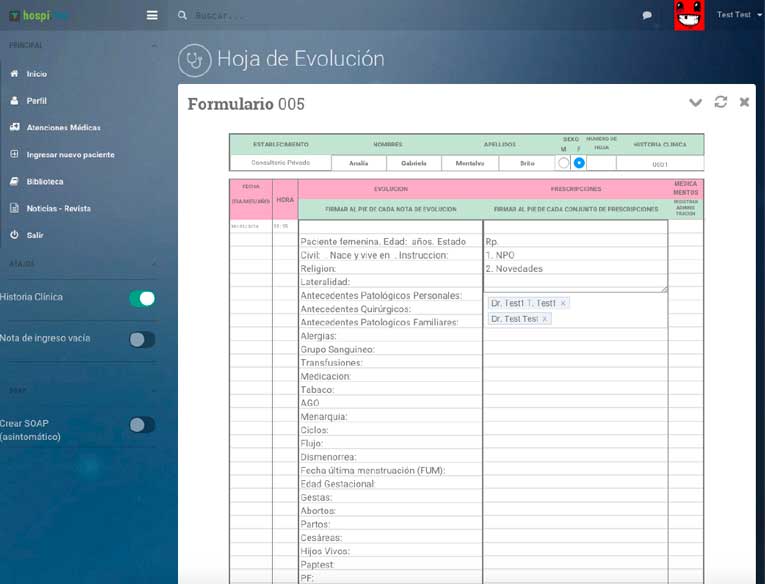Select the M sex radio button
Screen dimensions: 765x584
pyautogui.click(x=564, y=163)
